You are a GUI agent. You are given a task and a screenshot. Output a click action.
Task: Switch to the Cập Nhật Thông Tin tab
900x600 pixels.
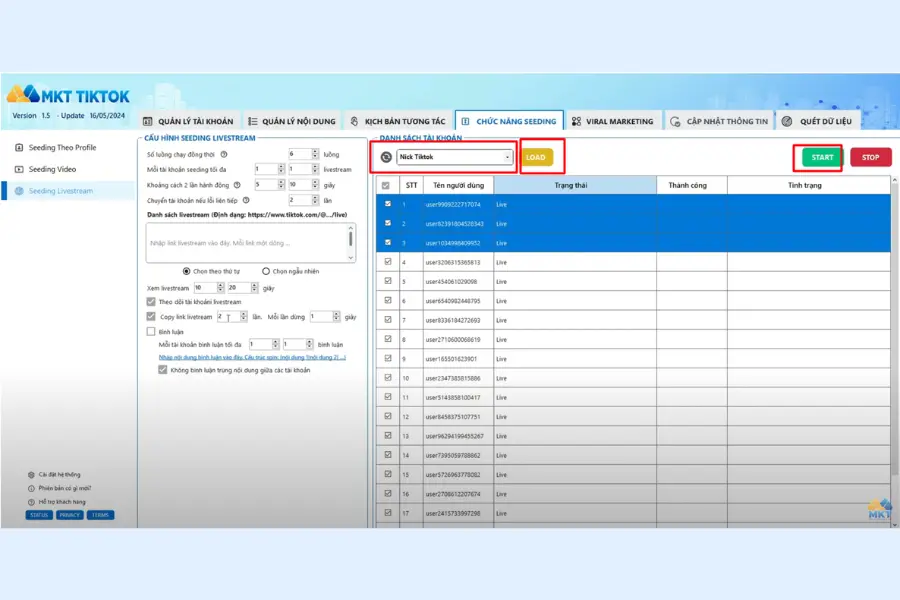tap(719, 121)
